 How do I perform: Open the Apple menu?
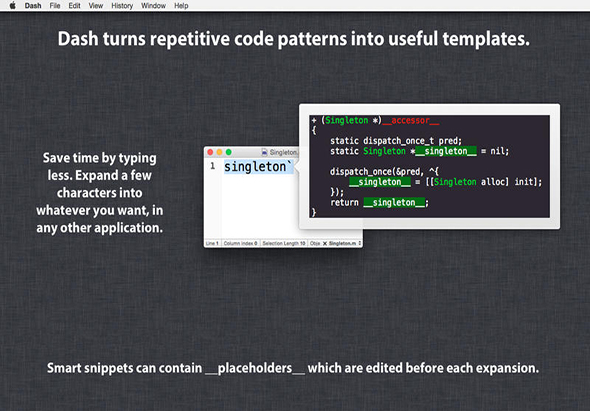click(12, 6)
